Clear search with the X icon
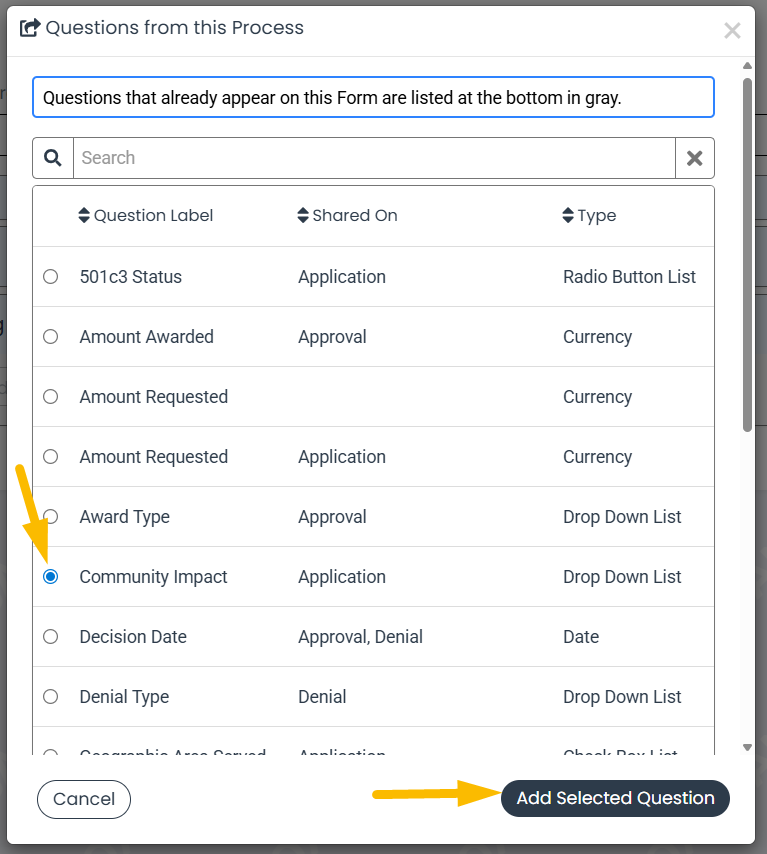Viewport: 767px width, 854px height. (695, 158)
